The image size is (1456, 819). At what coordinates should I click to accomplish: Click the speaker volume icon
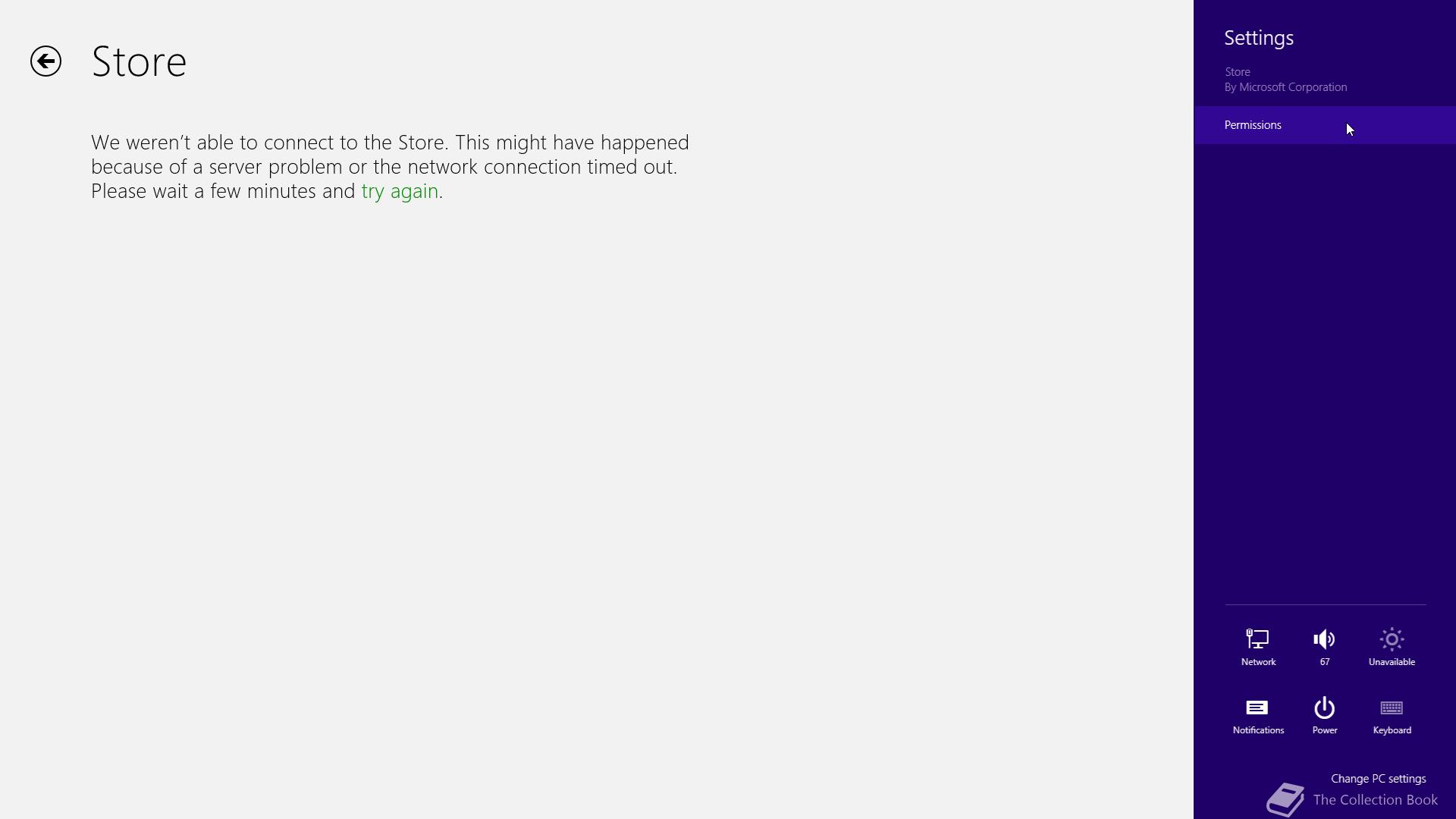[x=1324, y=639]
